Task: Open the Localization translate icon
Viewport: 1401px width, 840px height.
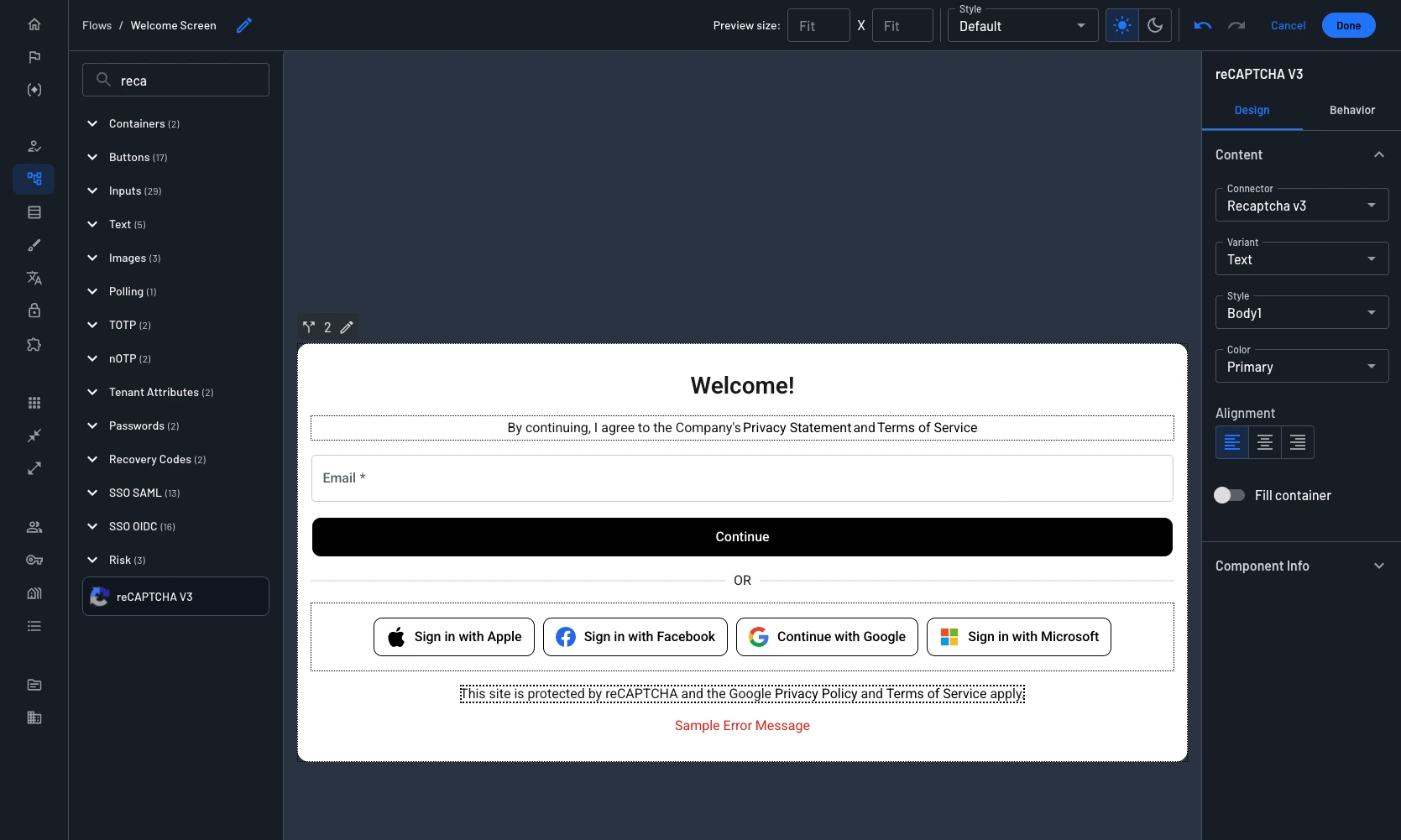Action: pyautogui.click(x=34, y=278)
